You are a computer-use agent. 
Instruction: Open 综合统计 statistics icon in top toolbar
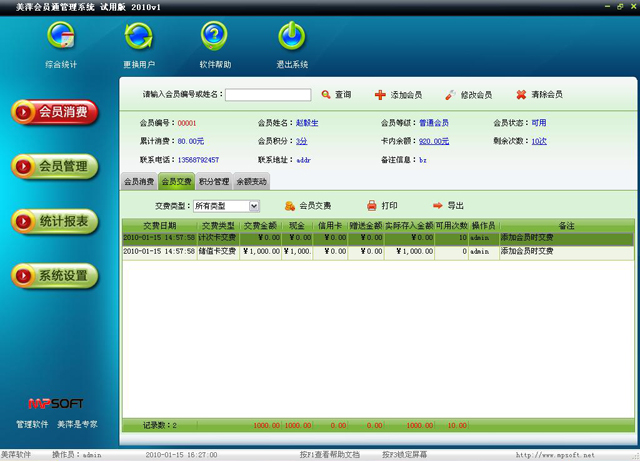coord(60,37)
